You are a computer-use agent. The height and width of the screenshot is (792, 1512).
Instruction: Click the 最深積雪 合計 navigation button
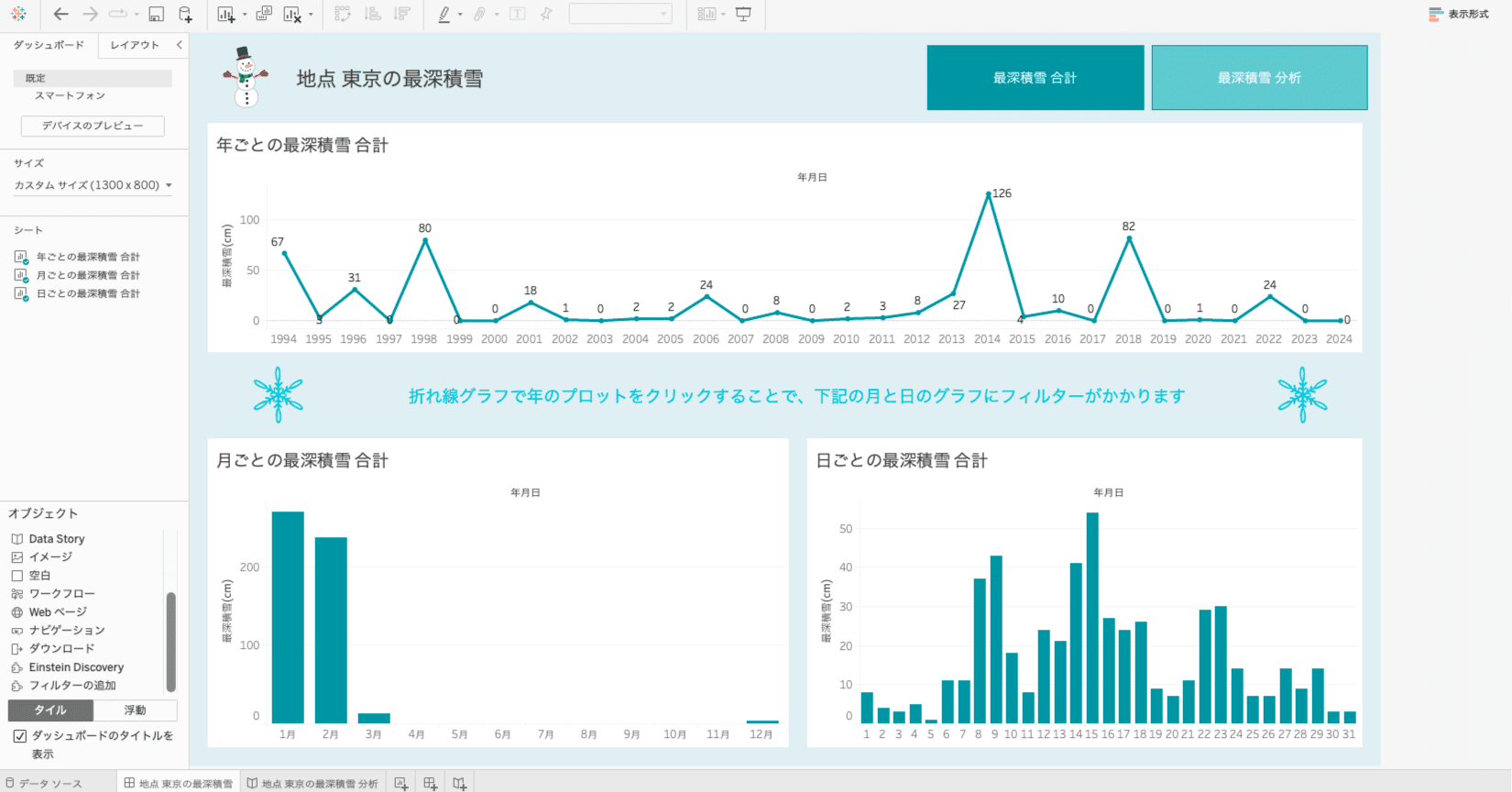(1035, 78)
